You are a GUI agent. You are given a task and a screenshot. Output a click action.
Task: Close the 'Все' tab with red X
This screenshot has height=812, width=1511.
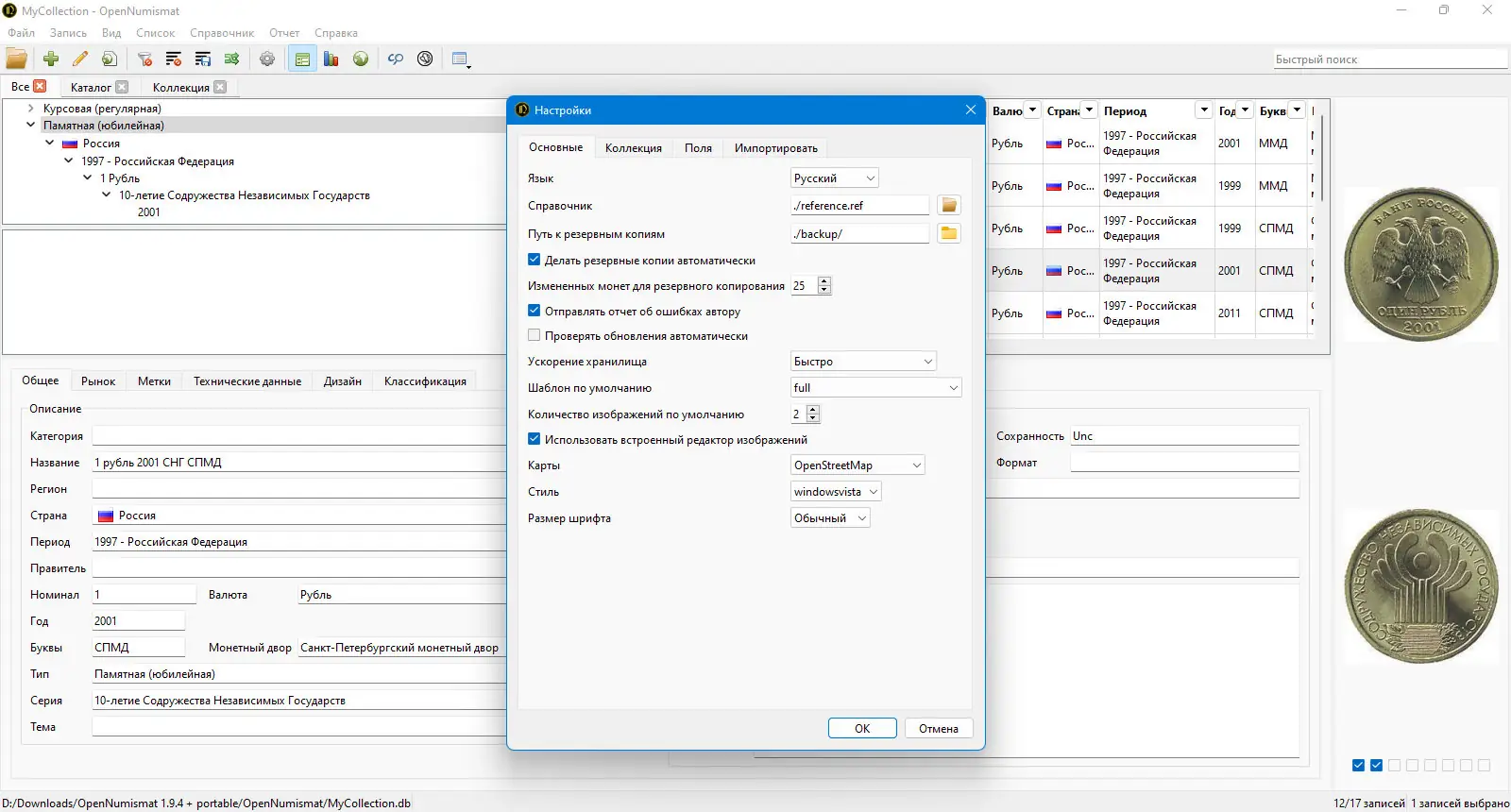tap(40, 86)
